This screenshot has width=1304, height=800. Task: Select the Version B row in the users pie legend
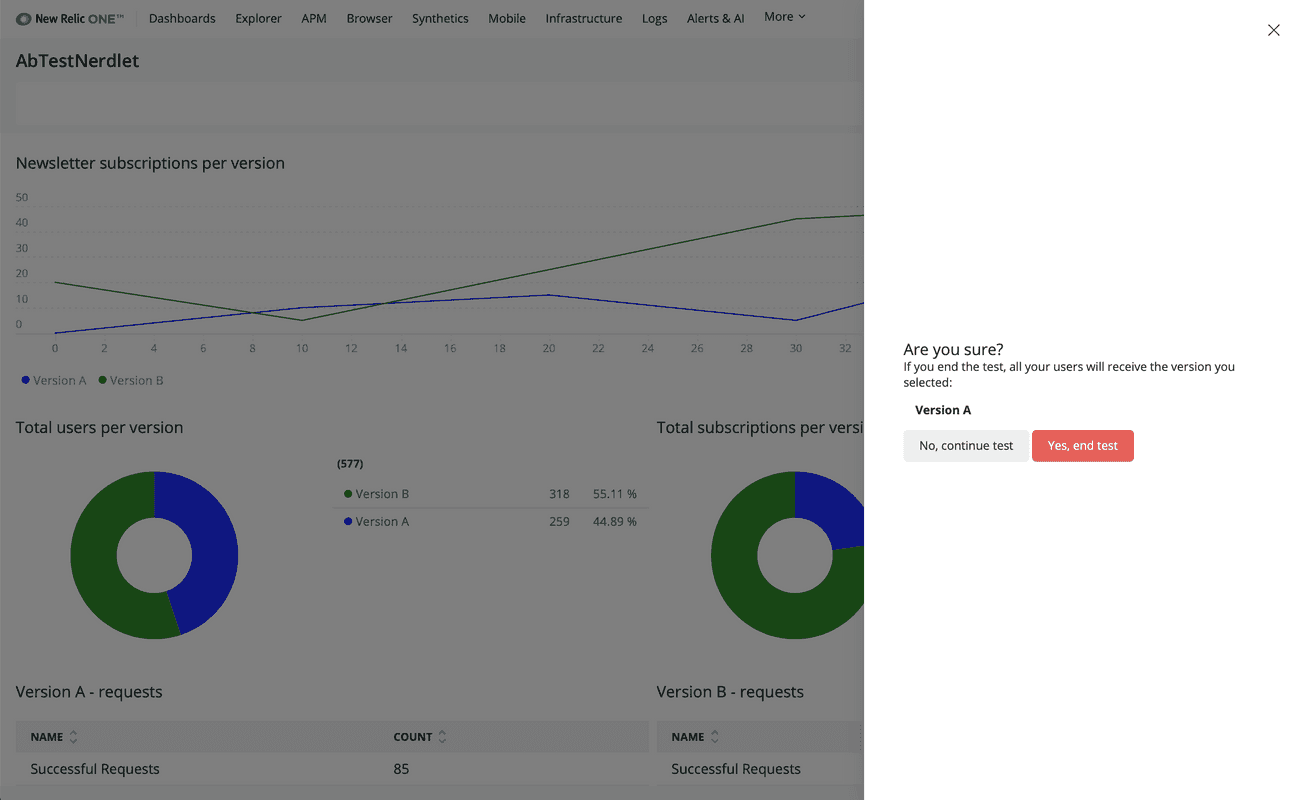pos(491,494)
